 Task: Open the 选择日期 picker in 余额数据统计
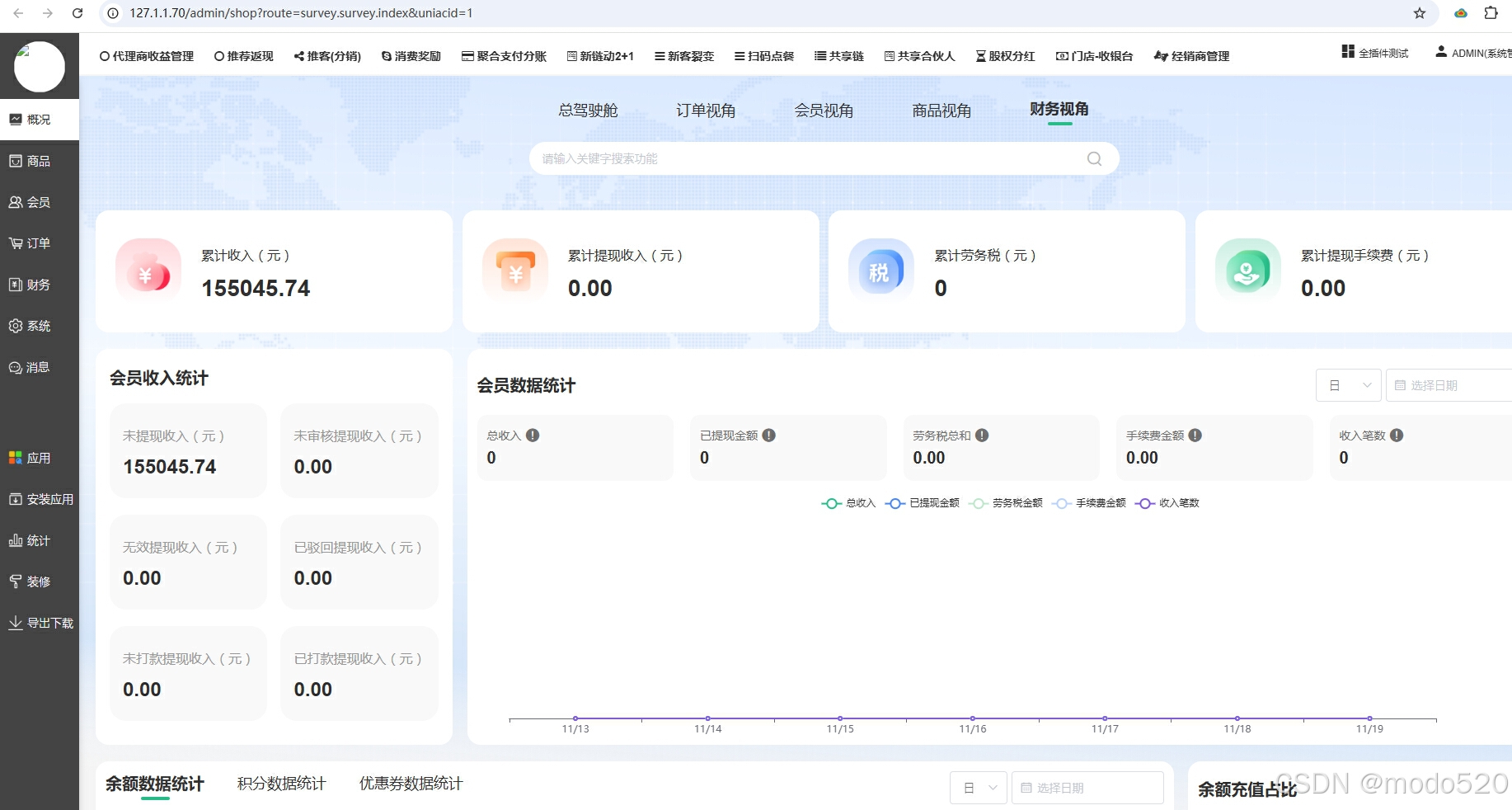click(x=1087, y=788)
